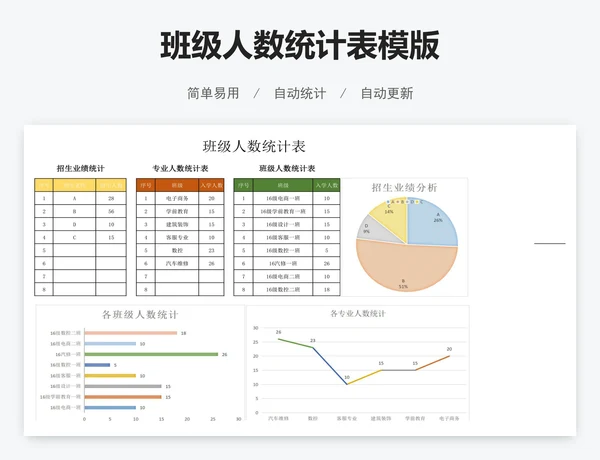Click the green 16汽修一班 bar
This screenshot has height=460, width=600.
coord(151,354)
